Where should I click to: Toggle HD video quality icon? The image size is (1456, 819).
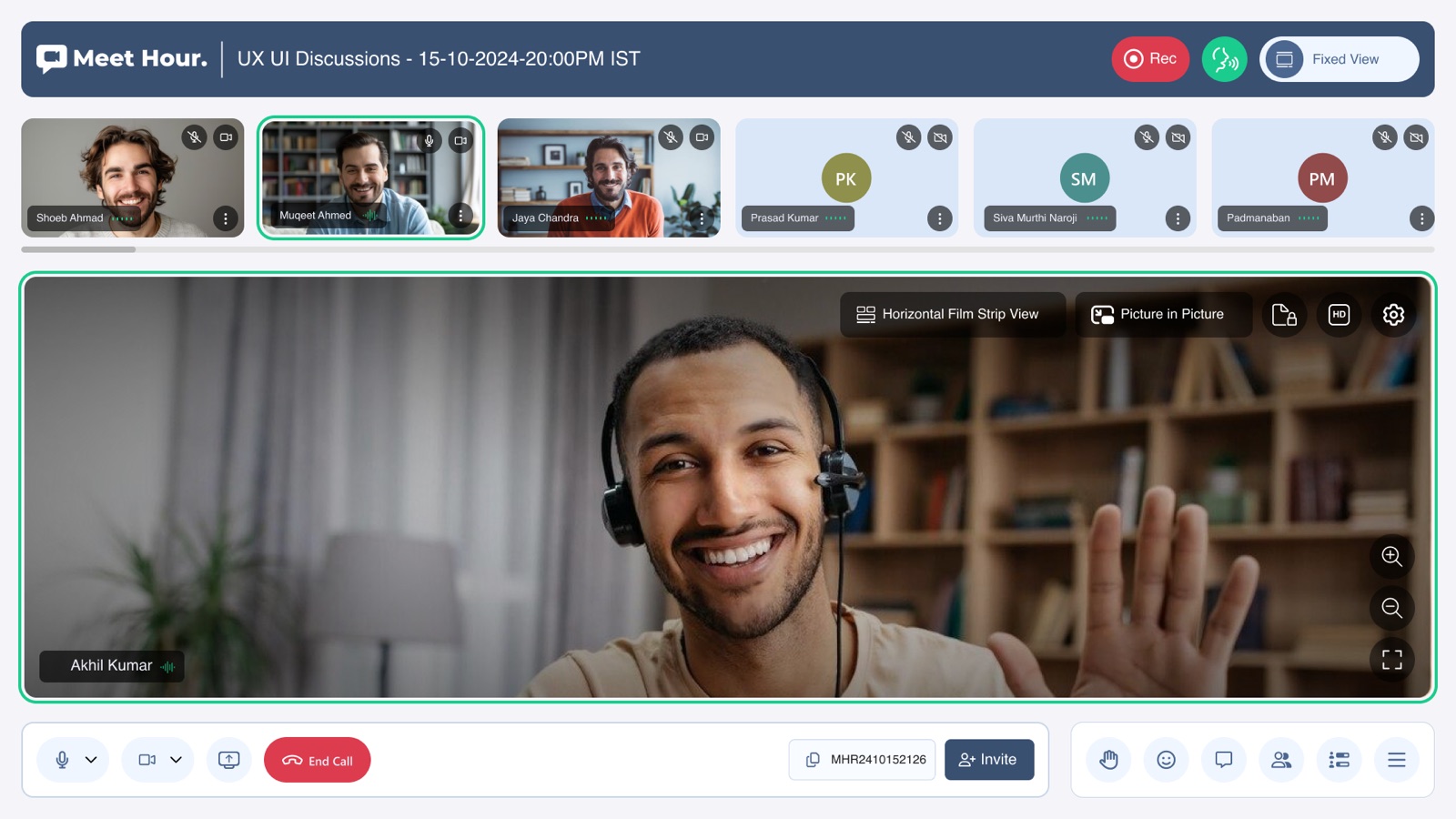(x=1339, y=315)
